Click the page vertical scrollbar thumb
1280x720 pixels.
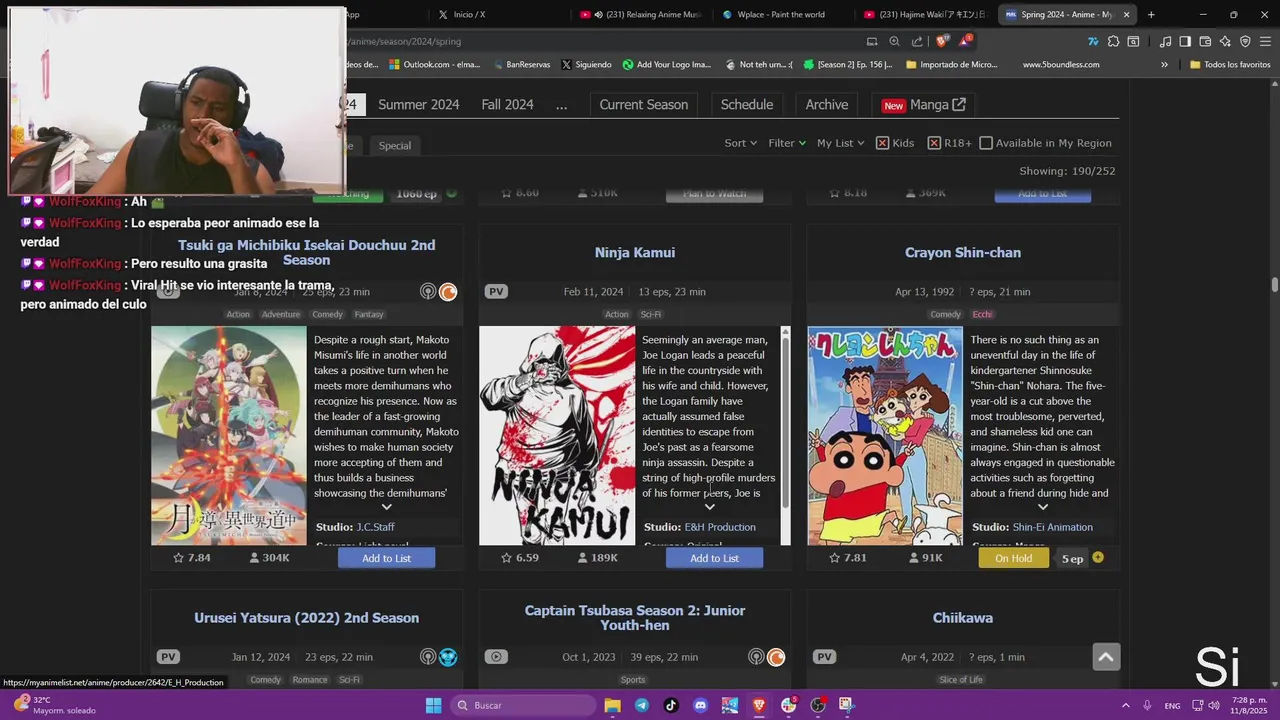(x=1275, y=285)
